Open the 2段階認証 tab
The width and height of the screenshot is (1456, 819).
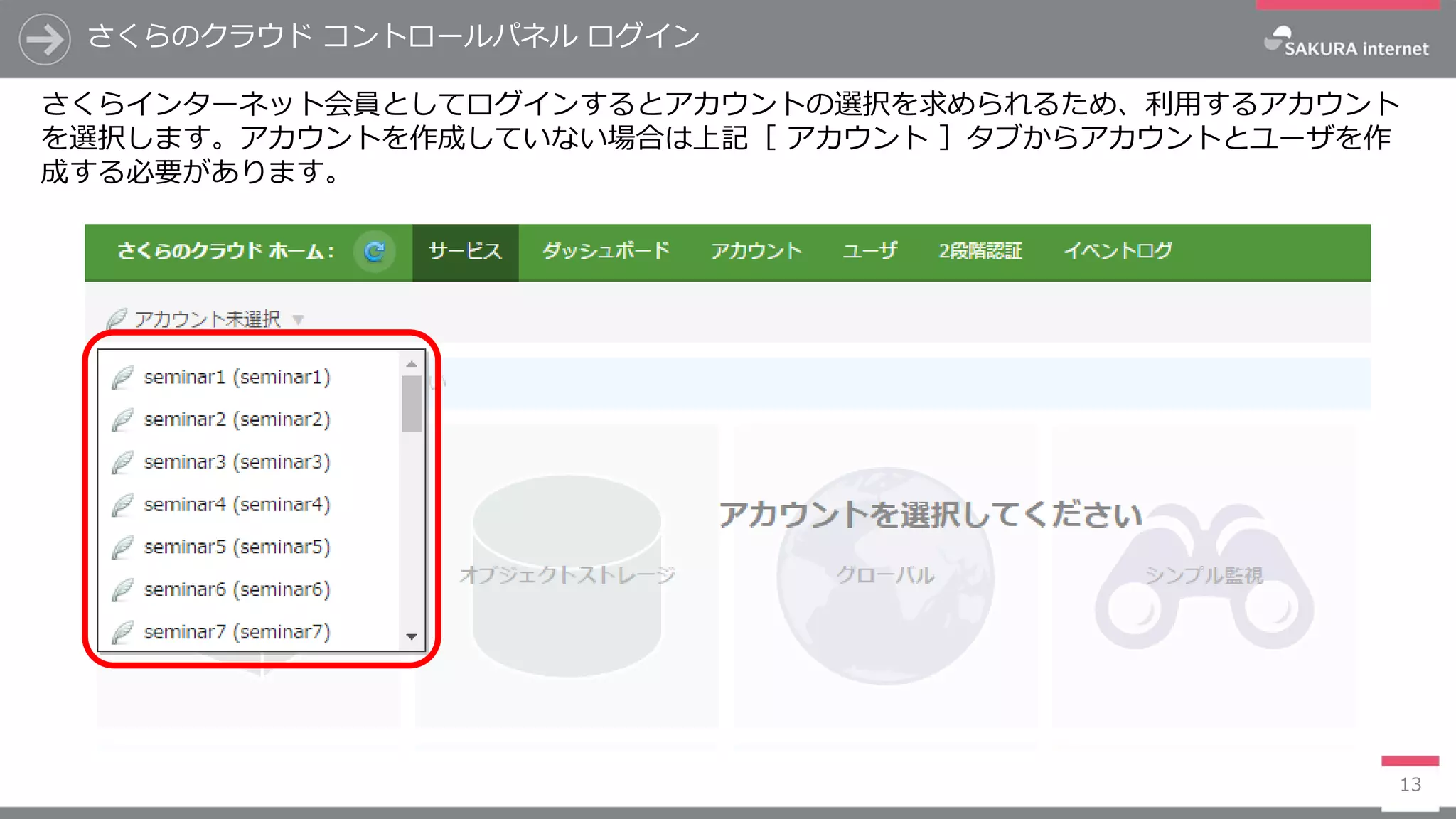(980, 251)
